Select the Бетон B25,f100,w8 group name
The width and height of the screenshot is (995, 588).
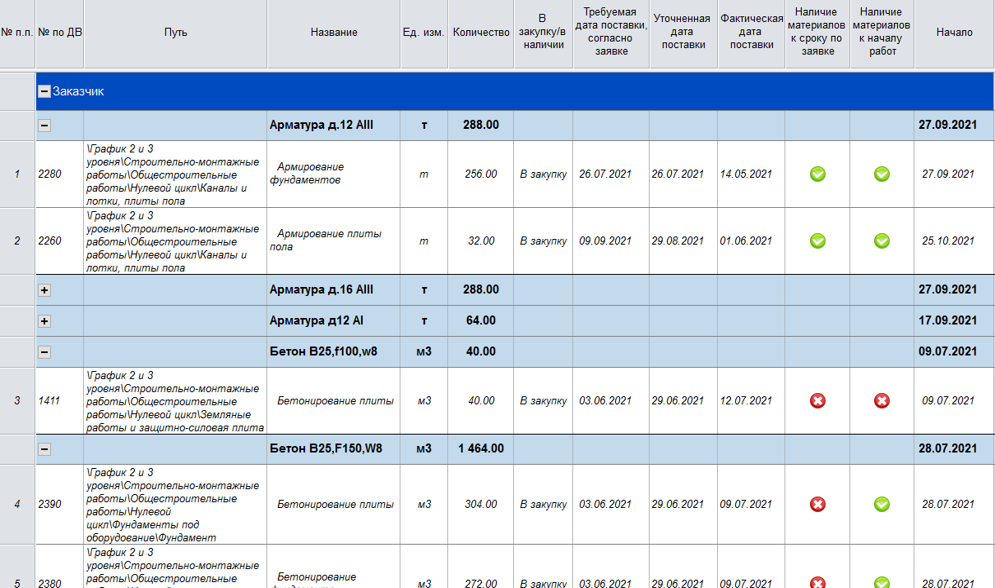tap(324, 352)
